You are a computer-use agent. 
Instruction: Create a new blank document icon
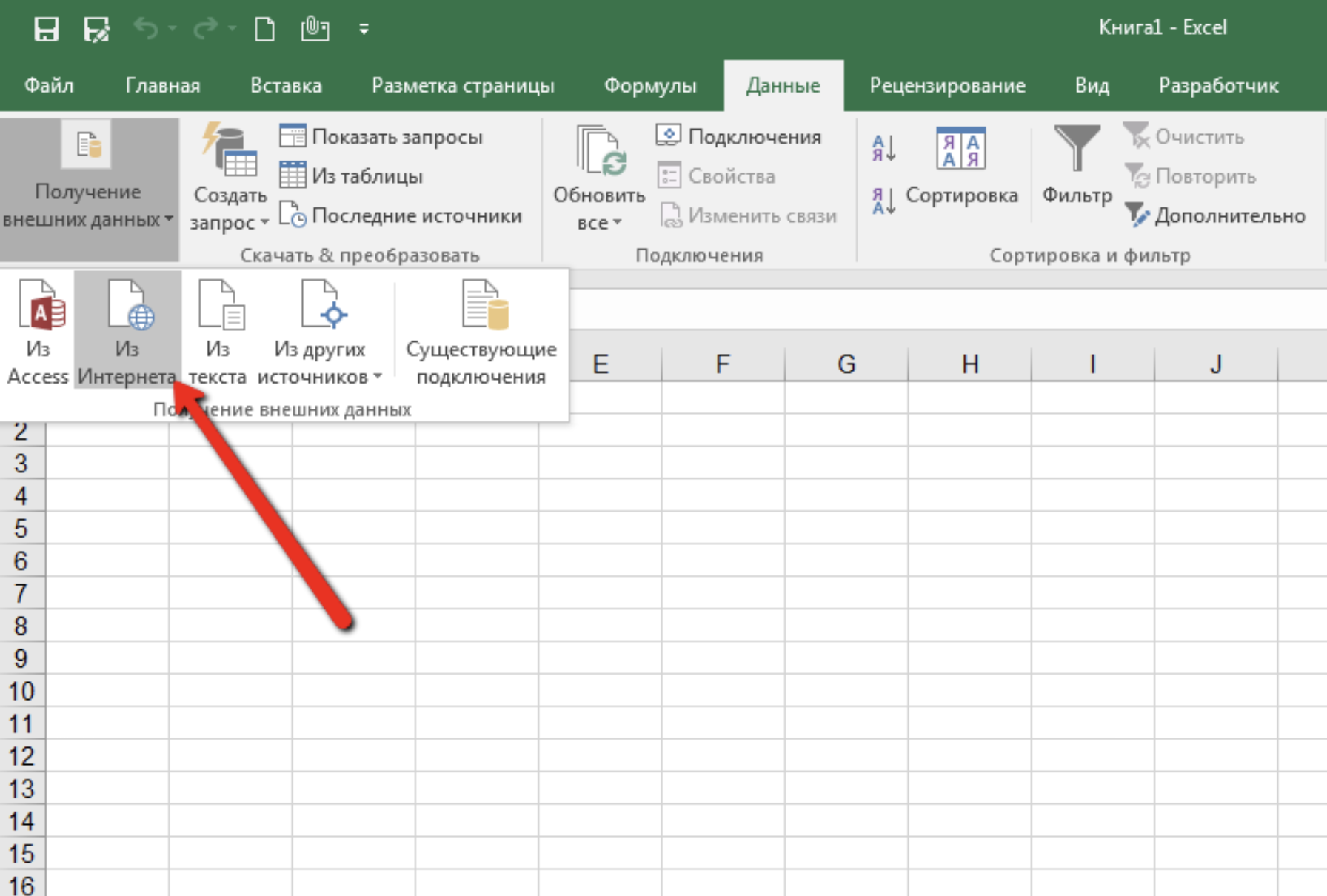point(264,30)
